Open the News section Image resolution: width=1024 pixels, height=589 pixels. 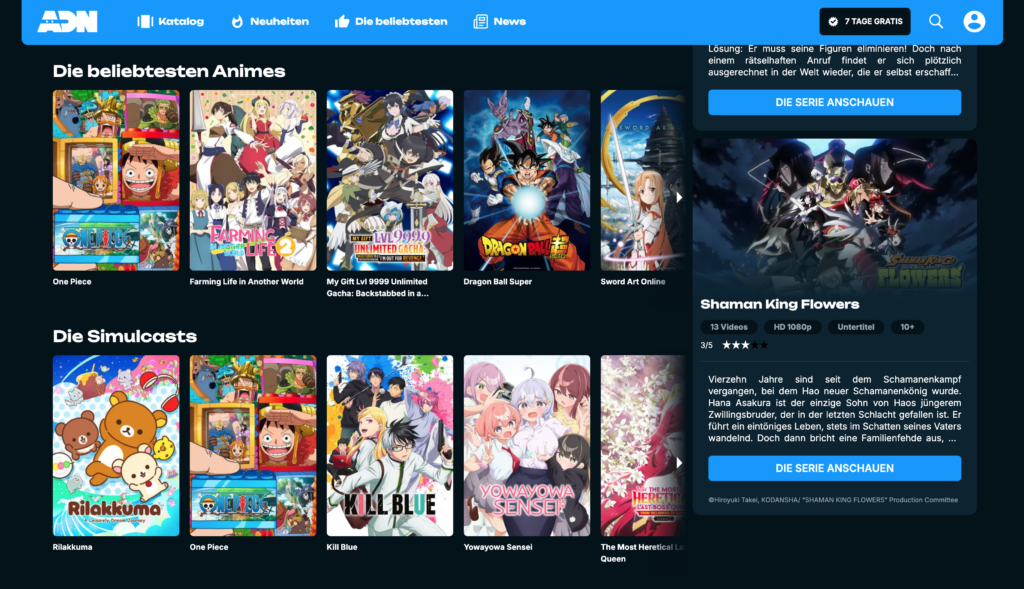pyautogui.click(x=500, y=22)
